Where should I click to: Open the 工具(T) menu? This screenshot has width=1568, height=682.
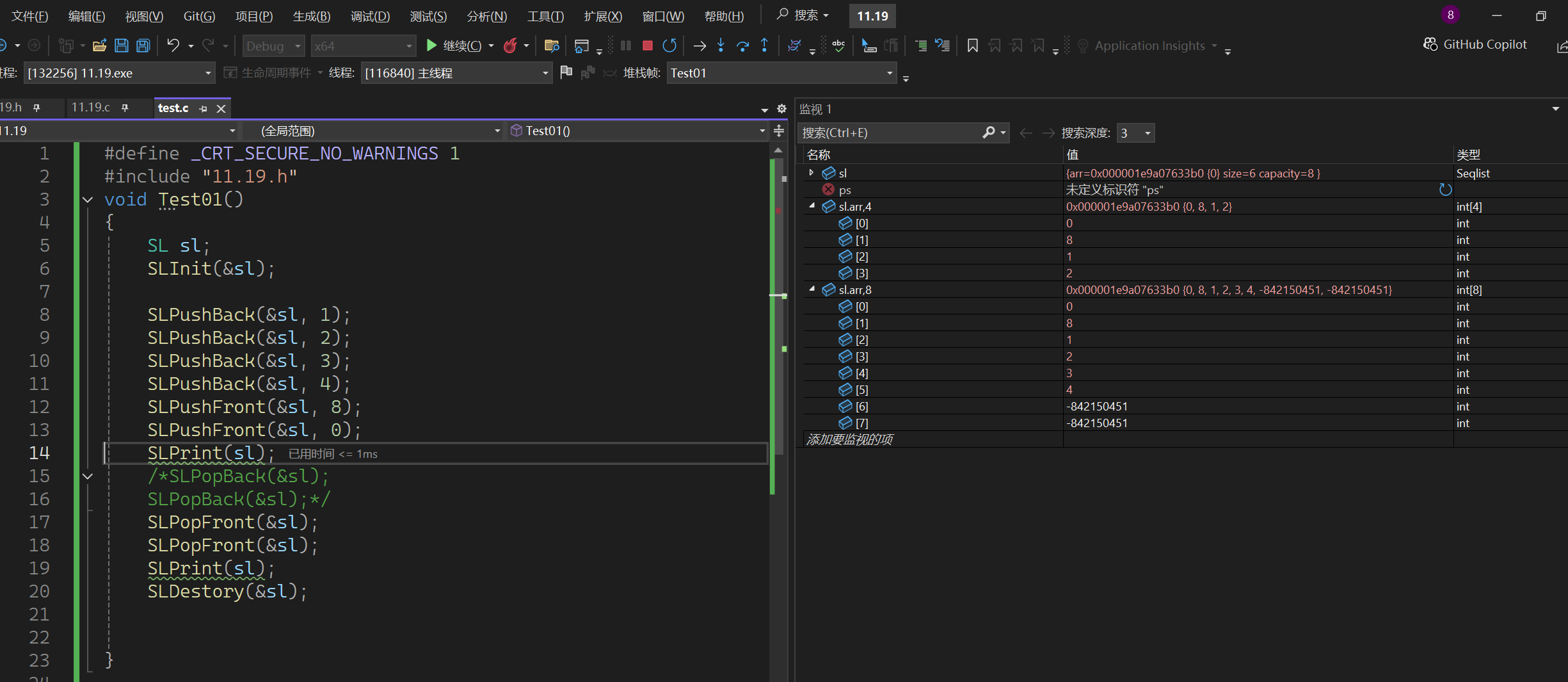click(x=545, y=16)
